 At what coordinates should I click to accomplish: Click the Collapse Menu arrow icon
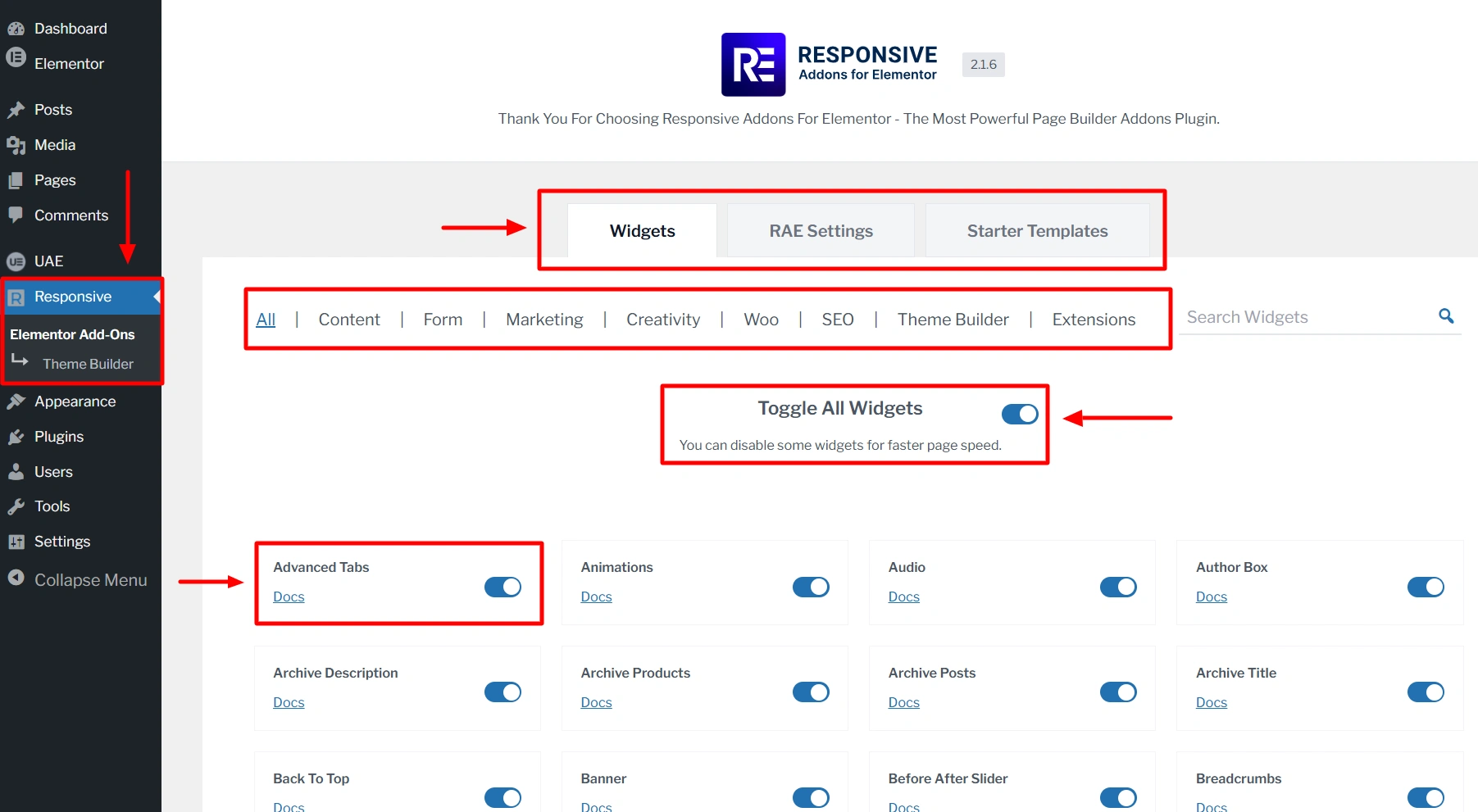pos(16,578)
